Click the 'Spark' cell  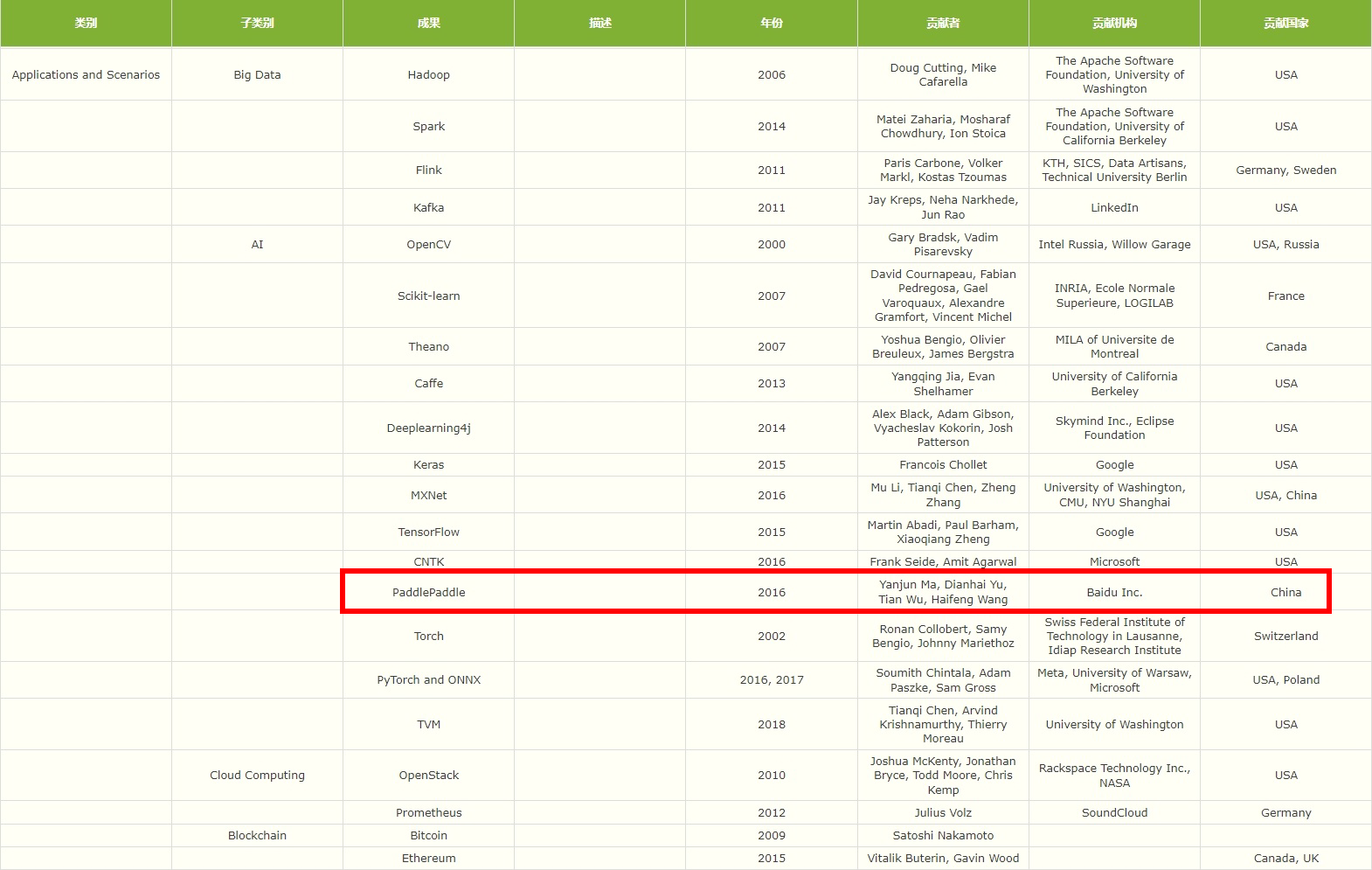[x=428, y=126]
